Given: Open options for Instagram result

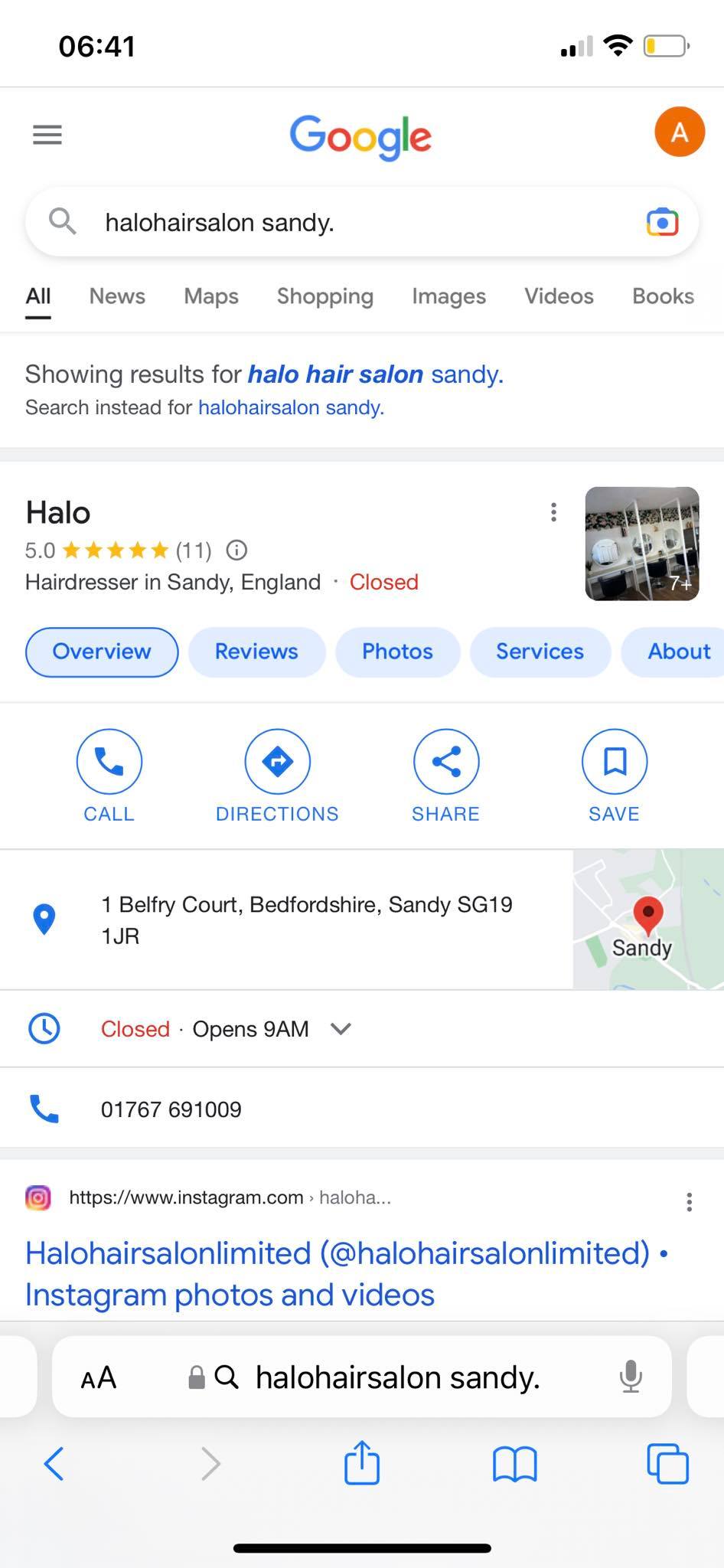Looking at the screenshot, I should pyautogui.click(x=690, y=1202).
